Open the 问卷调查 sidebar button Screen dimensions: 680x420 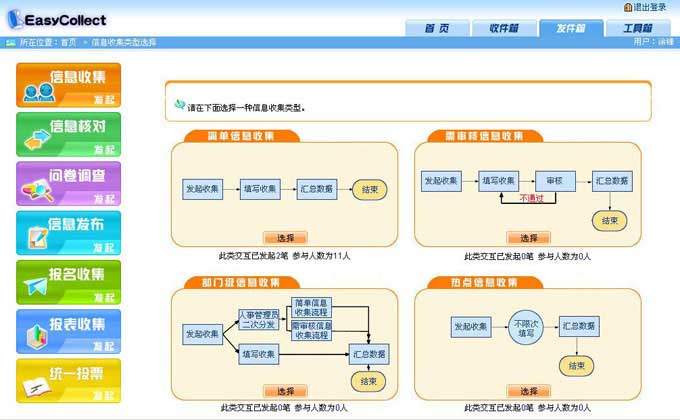click(x=69, y=184)
